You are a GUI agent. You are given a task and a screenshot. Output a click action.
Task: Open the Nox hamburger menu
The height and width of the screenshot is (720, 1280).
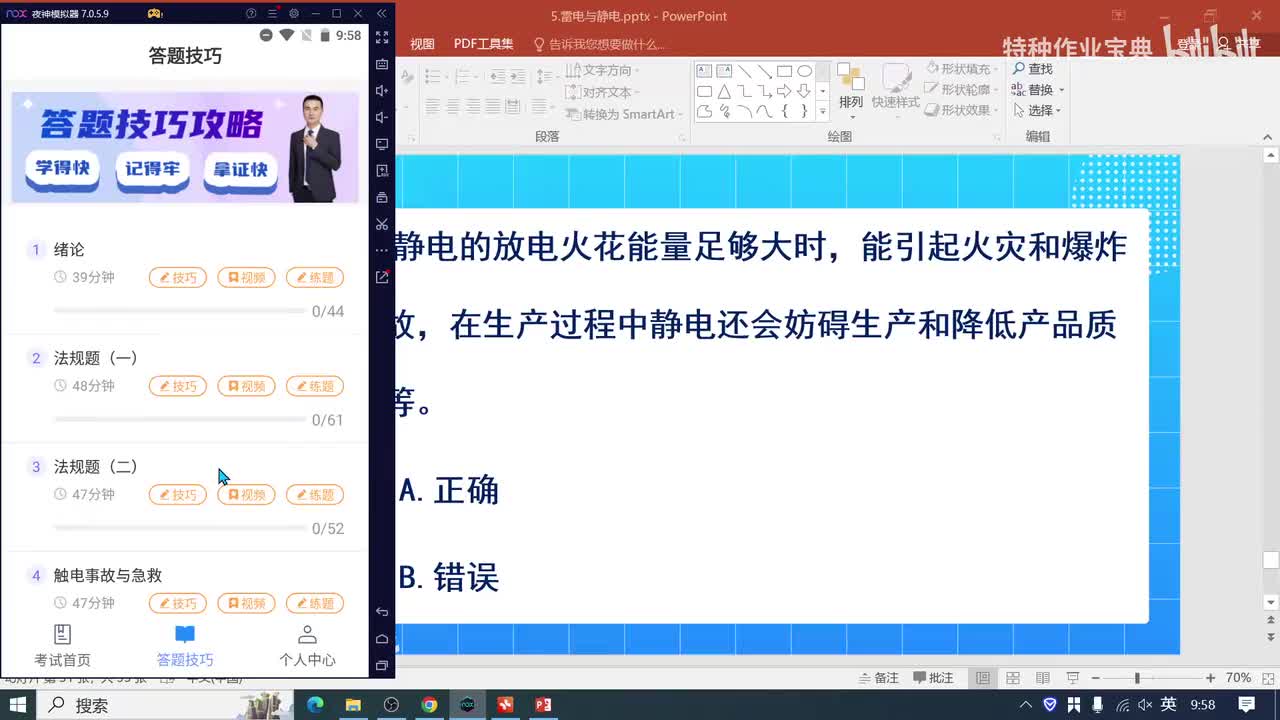click(272, 14)
